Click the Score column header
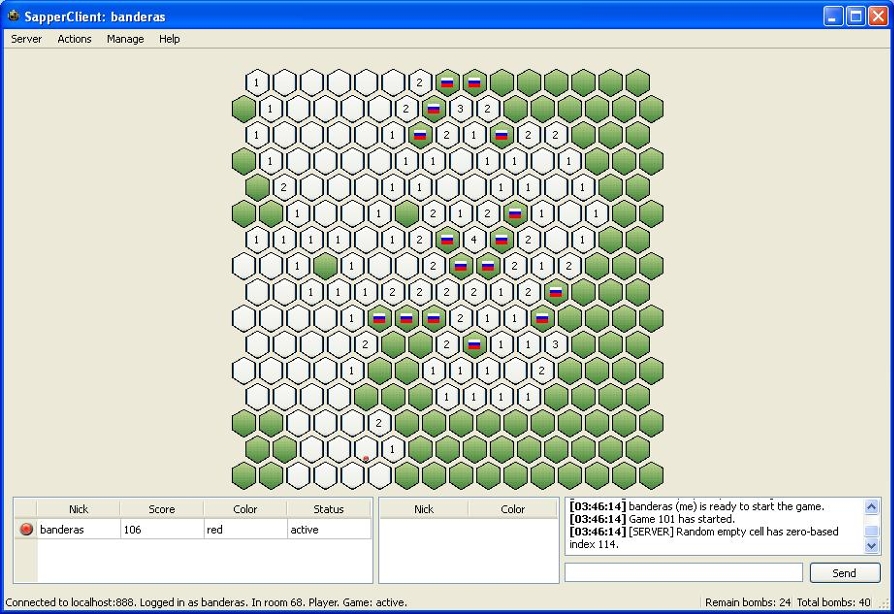Image resolution: width=894 pixels, height=614 pixels. [x=161, y=509]
